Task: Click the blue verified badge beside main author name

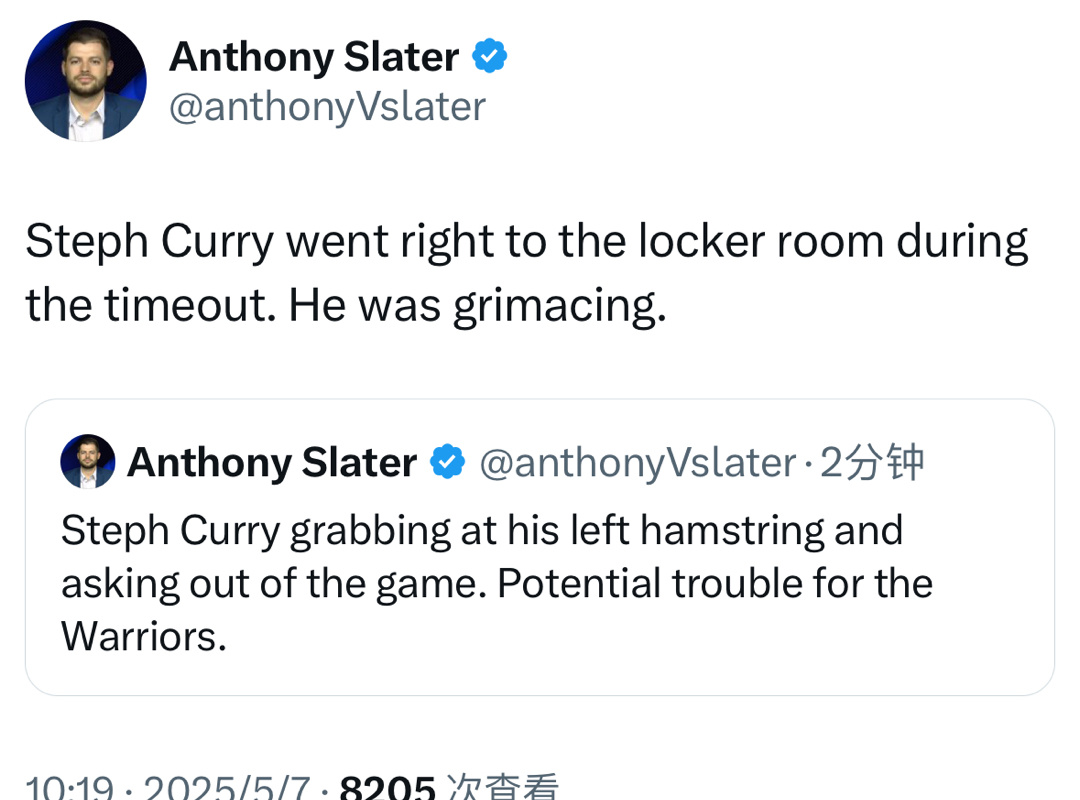Action: point(489,56)
